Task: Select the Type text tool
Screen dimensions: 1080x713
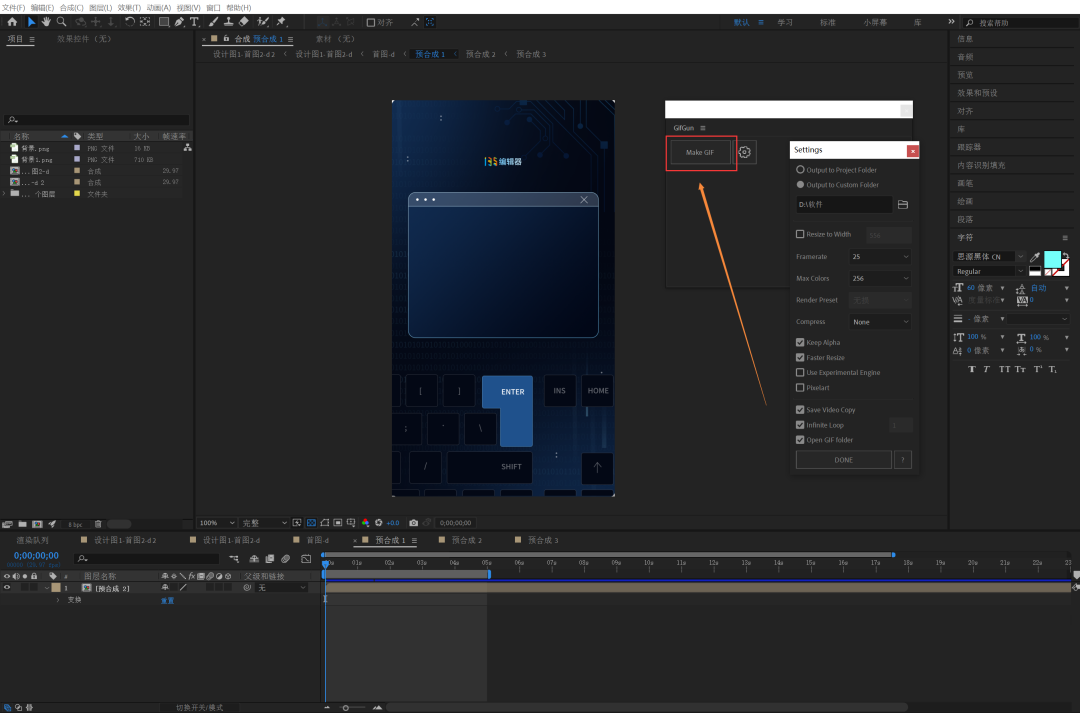Action: pos(194,21)
